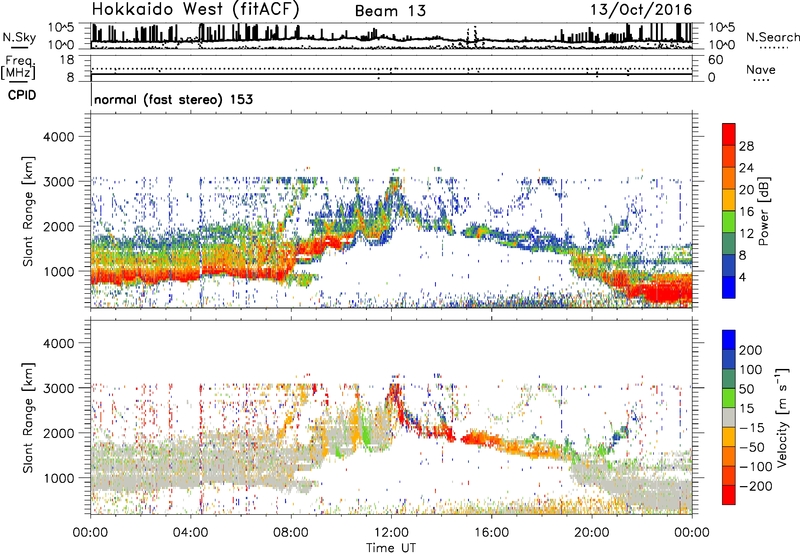The width and height of the screenshot is (800, 554).
Task: Click the strong red echo band near 22:00 in power plot
Action: pos(658,292)
